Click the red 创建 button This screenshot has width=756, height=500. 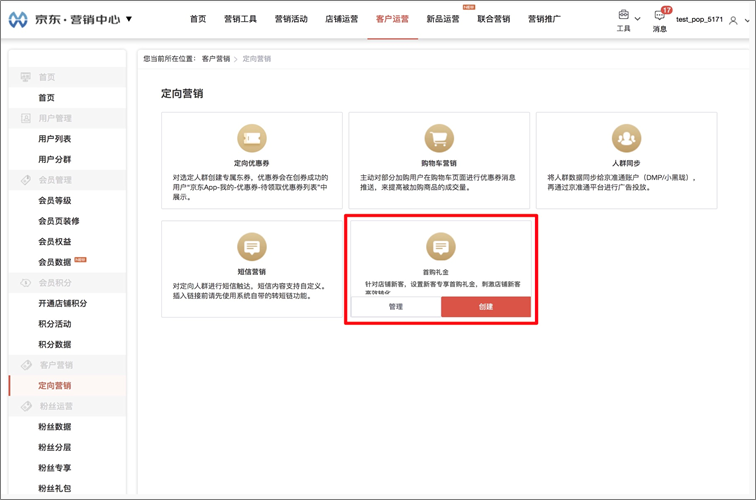[x=486, y=307]
